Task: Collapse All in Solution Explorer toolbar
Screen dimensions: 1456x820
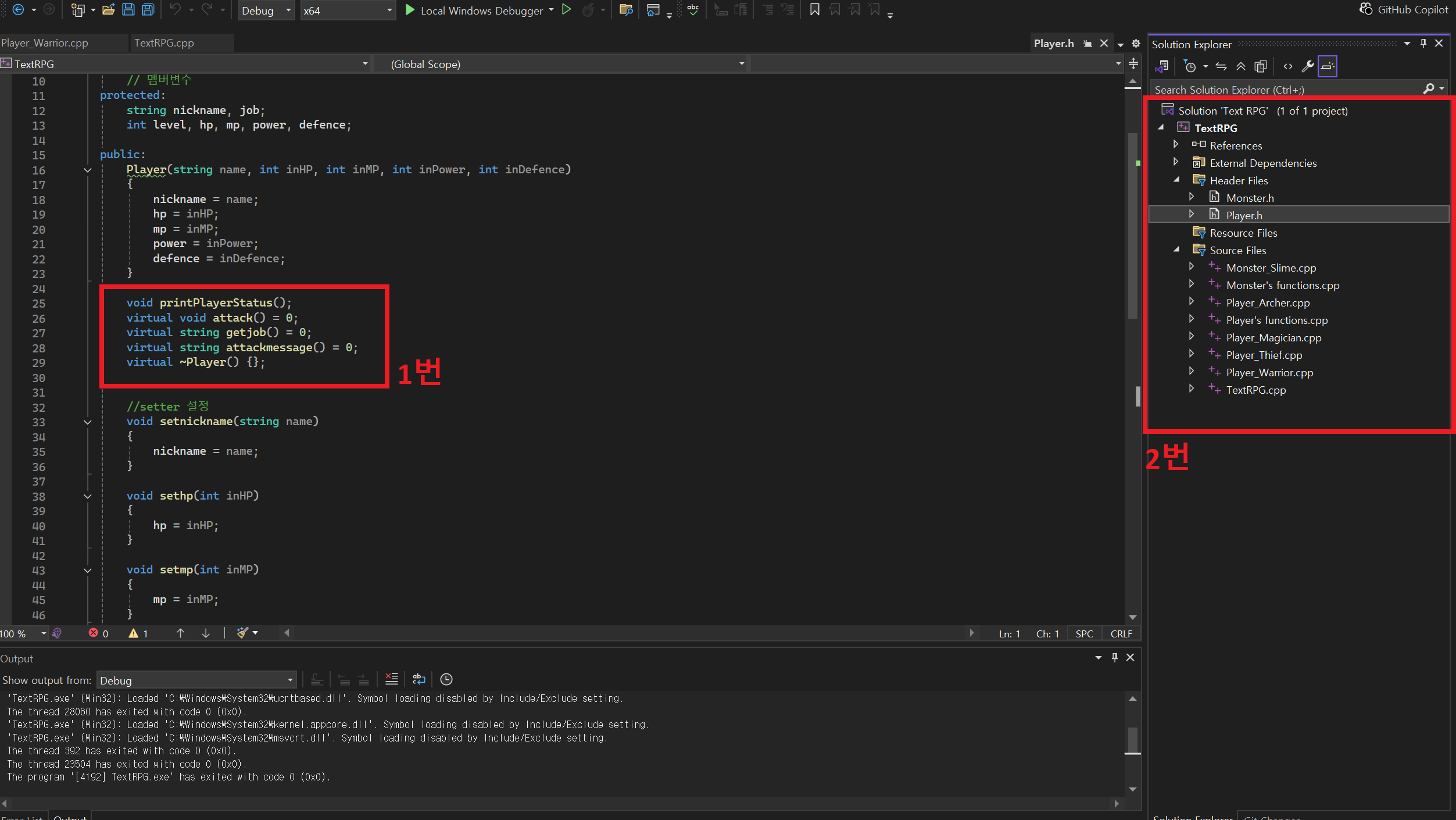Action: [x=1240, y=66]
